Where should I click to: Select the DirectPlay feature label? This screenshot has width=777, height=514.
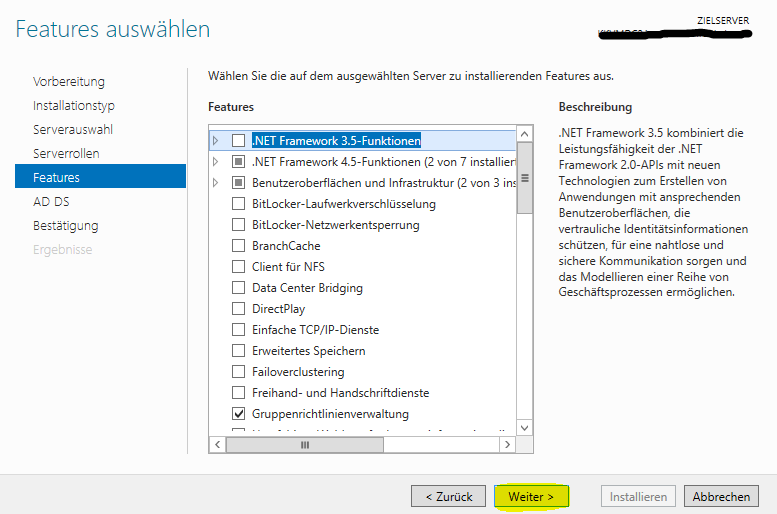click(x=278, y=309)
